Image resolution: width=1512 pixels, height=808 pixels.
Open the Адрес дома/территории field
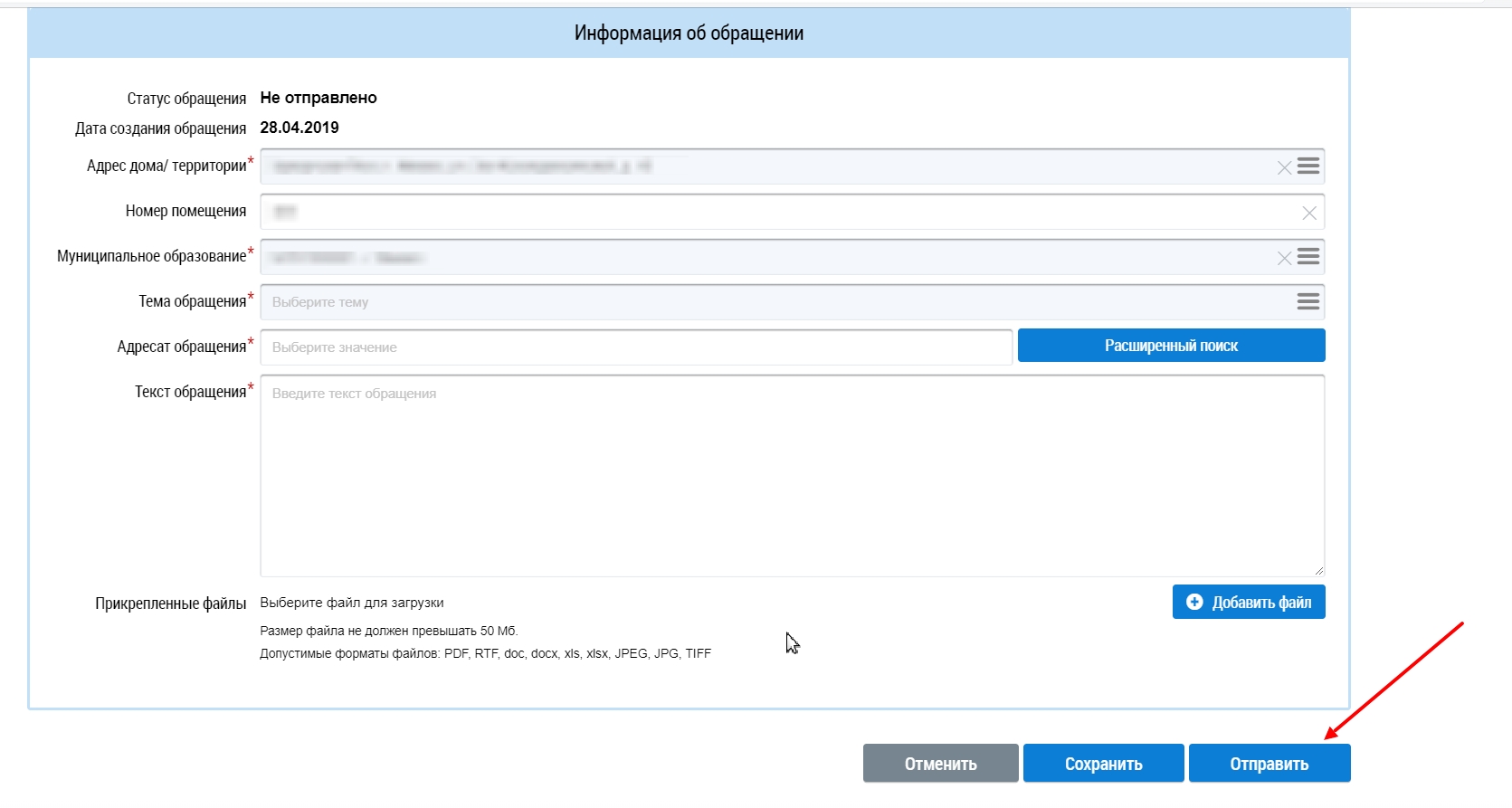pos(792,166)
